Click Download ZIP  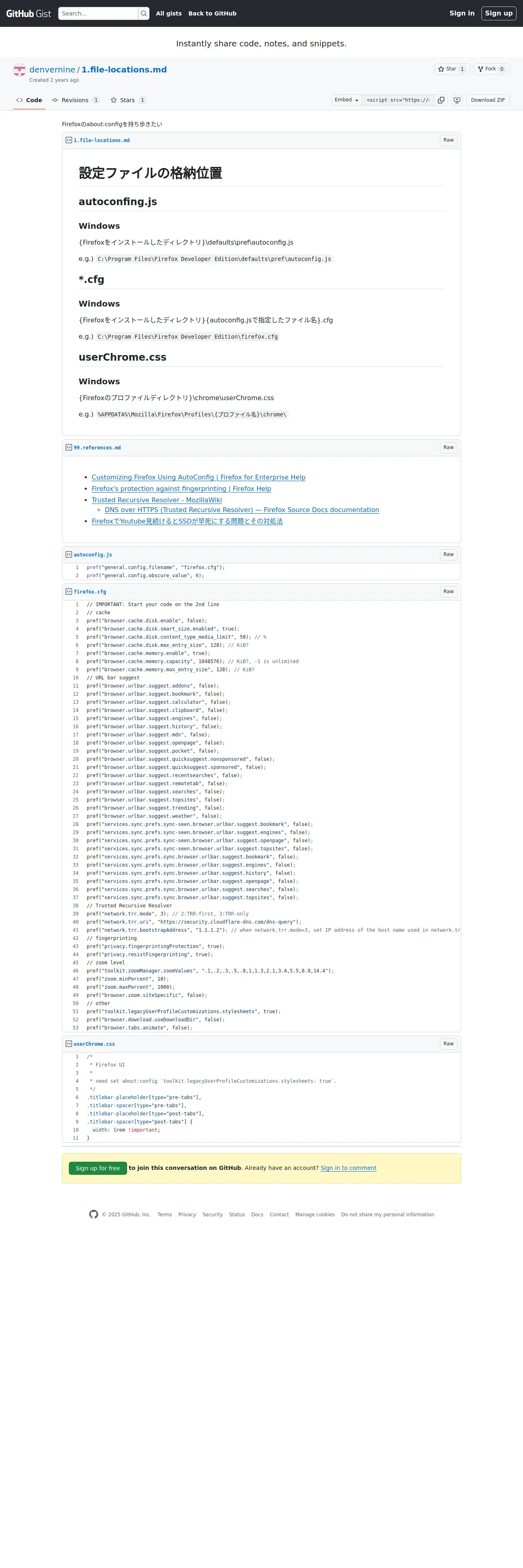pyautogui.click(x=488, y=101)
